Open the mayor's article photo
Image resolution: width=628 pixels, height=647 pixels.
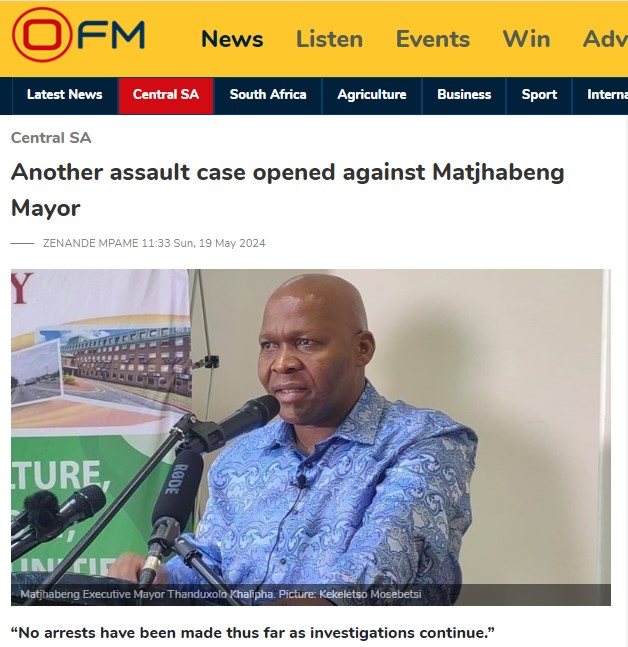(311, 437)
